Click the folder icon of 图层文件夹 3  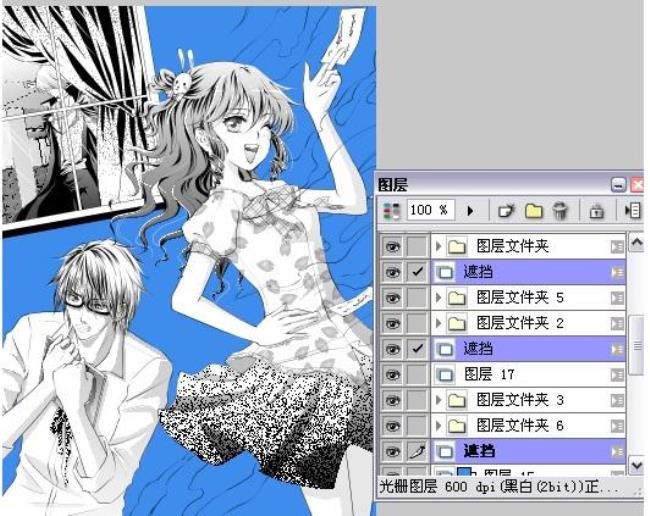coord(456,401)
